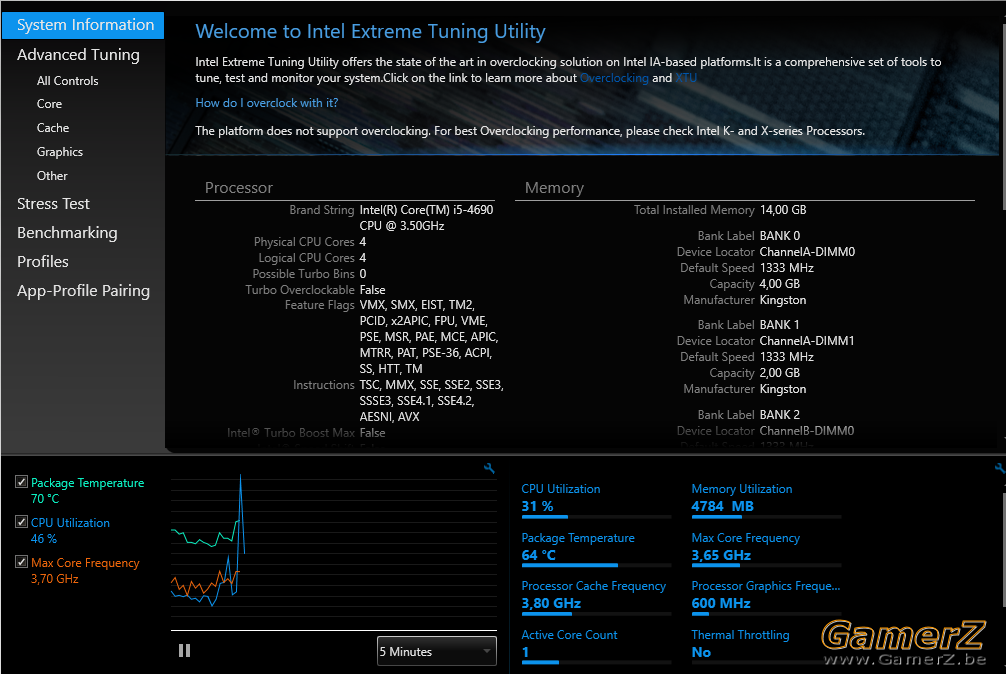1006x674 pixels.
Task: Click the monitoring line graph
Action: point(334,552)
